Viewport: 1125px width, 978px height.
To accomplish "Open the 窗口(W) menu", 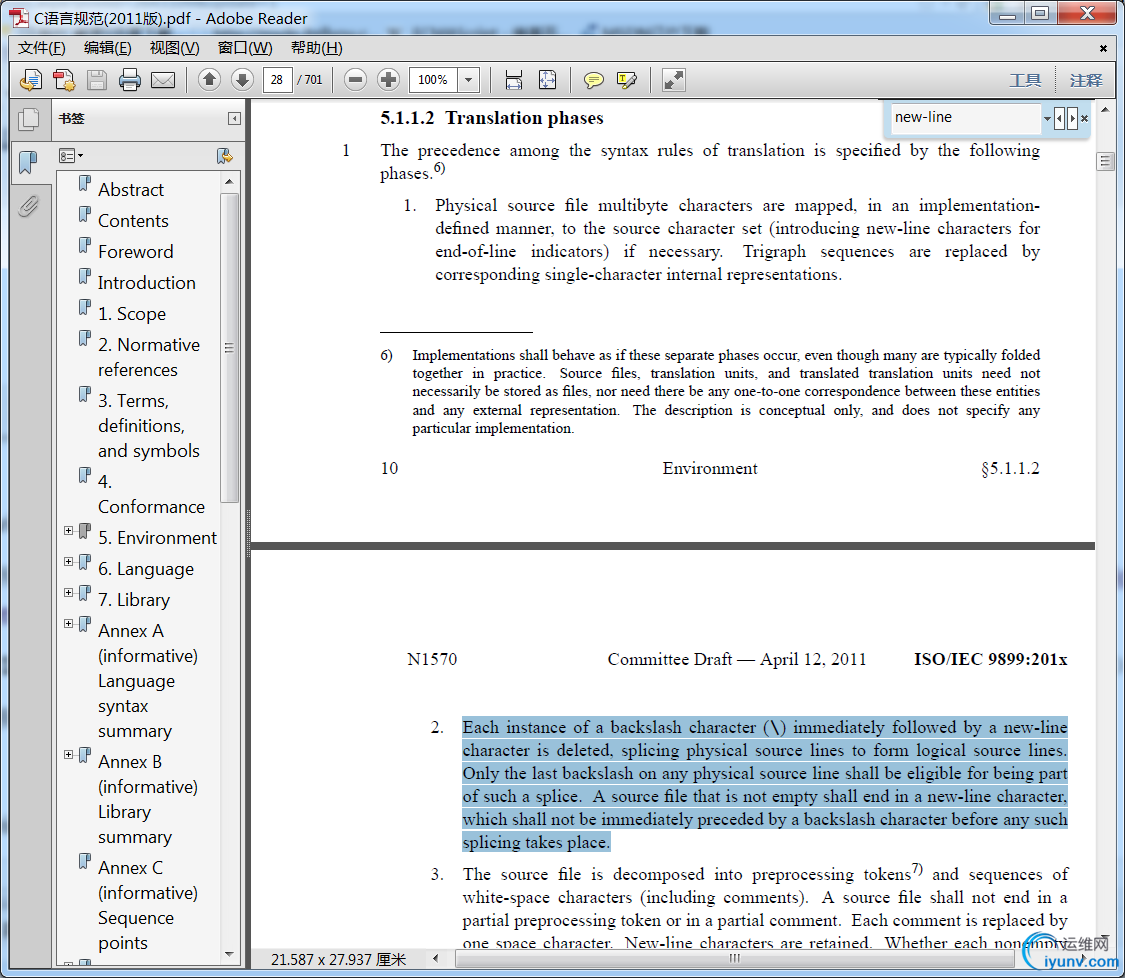I will click(x=245, y=48).
